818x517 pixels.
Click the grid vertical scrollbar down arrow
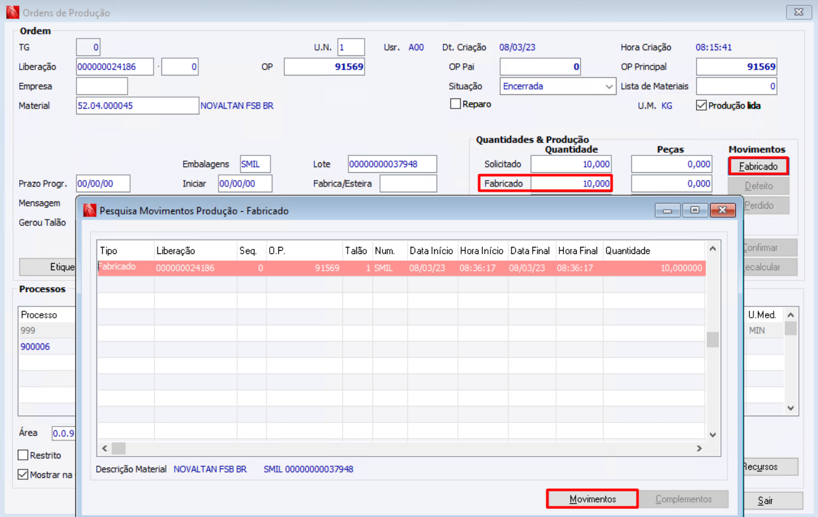pyautogui.click(x=713, y=435)
